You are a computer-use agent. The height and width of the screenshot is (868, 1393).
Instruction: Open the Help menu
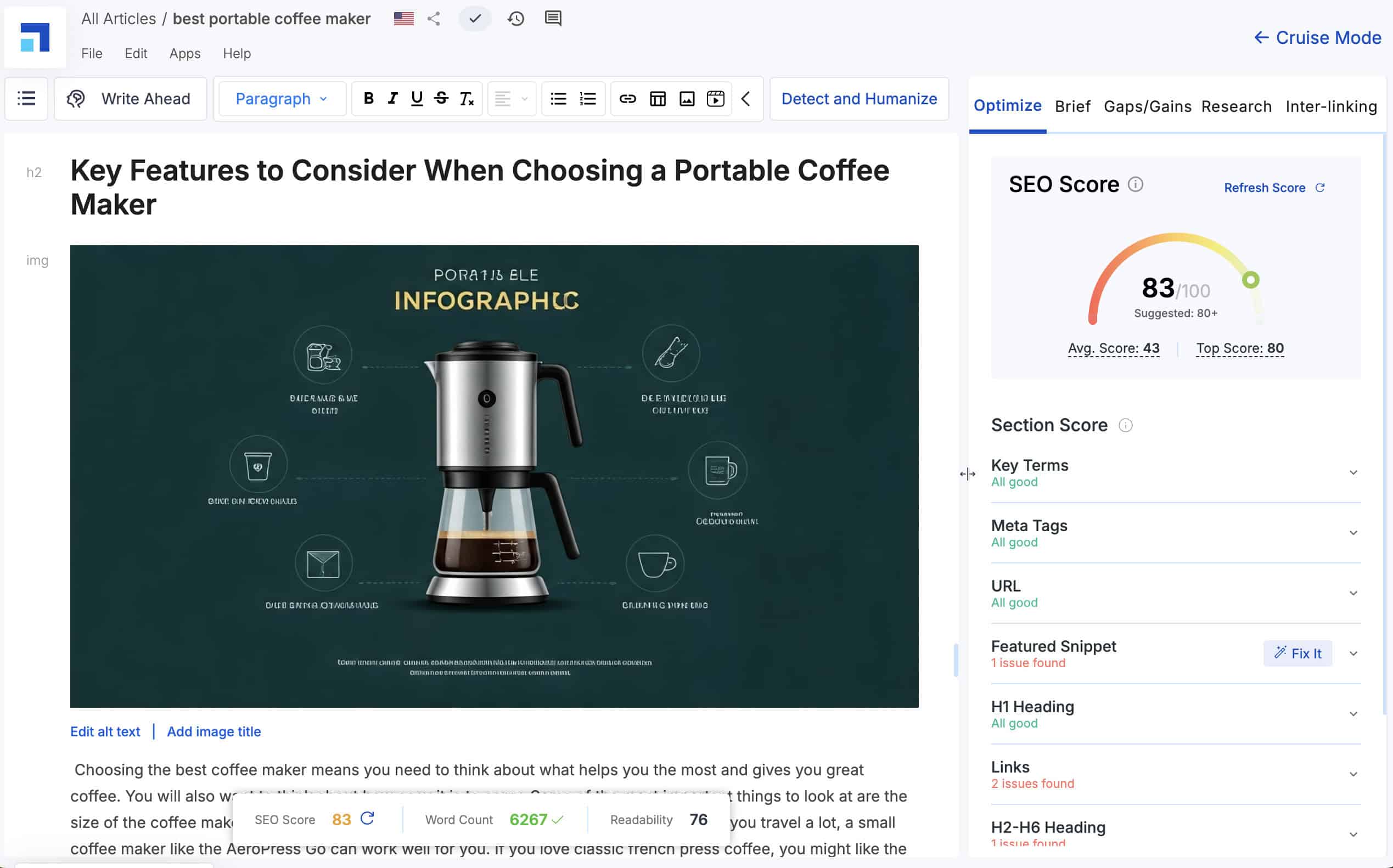[x=237, y=53]
